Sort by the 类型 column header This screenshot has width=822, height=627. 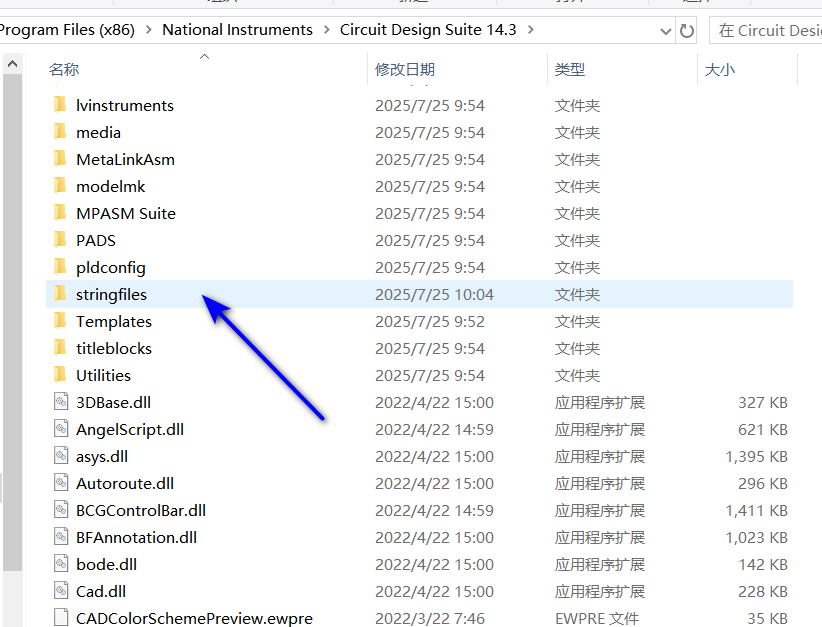570,69
